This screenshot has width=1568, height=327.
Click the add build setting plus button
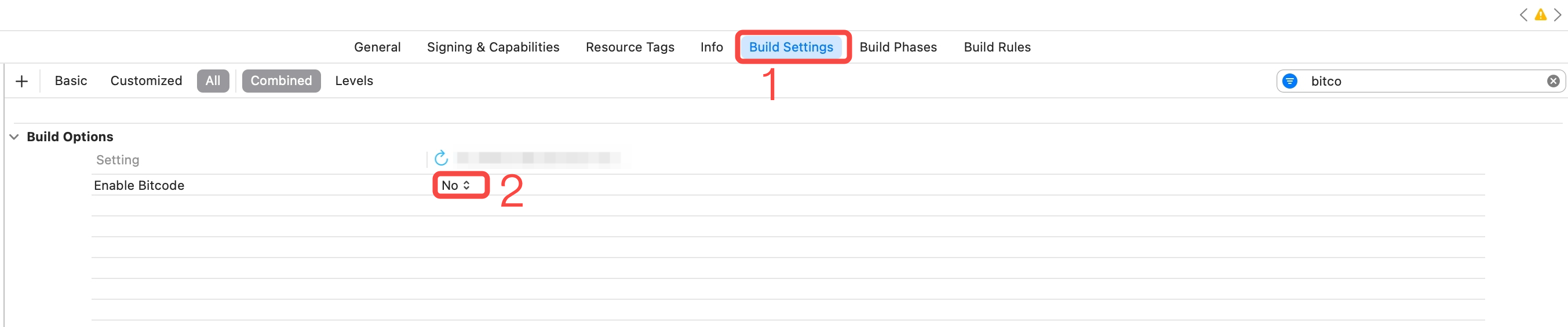[22, 81]
